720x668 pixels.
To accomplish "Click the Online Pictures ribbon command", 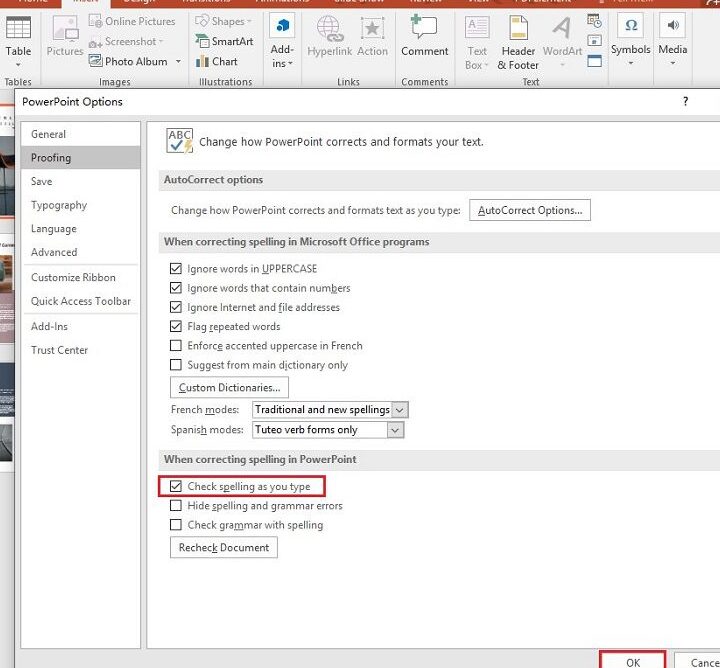I will [132, 21].
